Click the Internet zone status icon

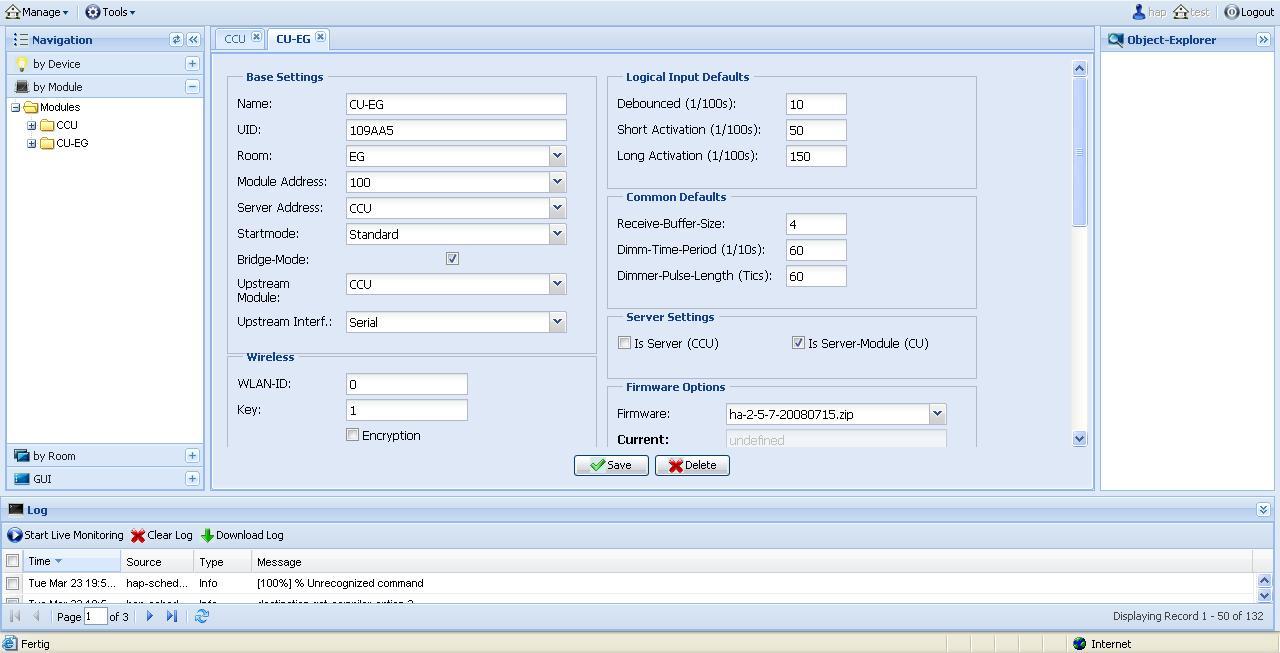[x=1079, y=644]
